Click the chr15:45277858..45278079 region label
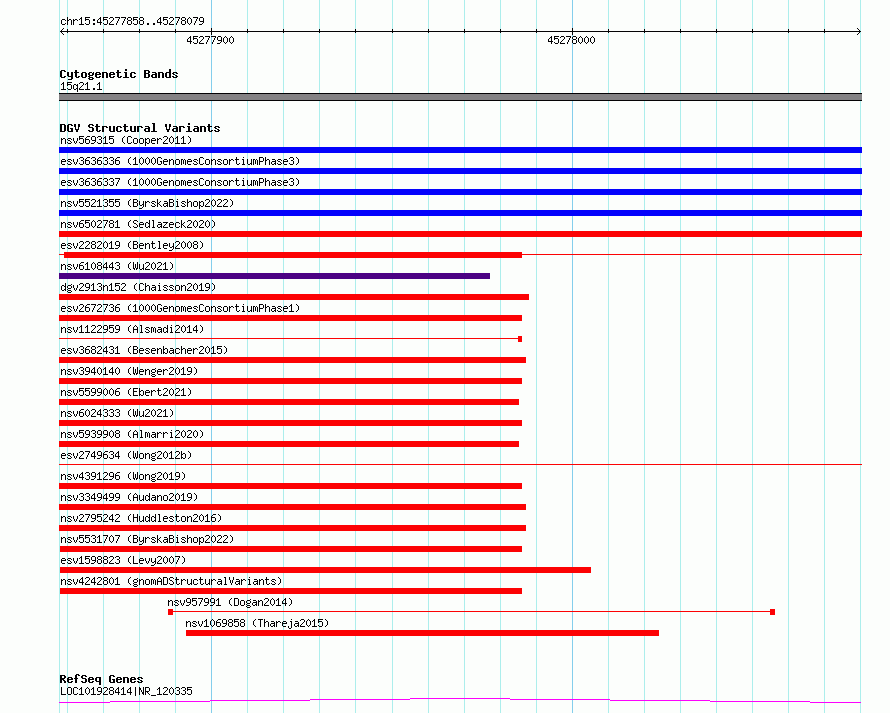Viewport: 890px width, 713px height. pyautogui.click(x=132, y=21)
